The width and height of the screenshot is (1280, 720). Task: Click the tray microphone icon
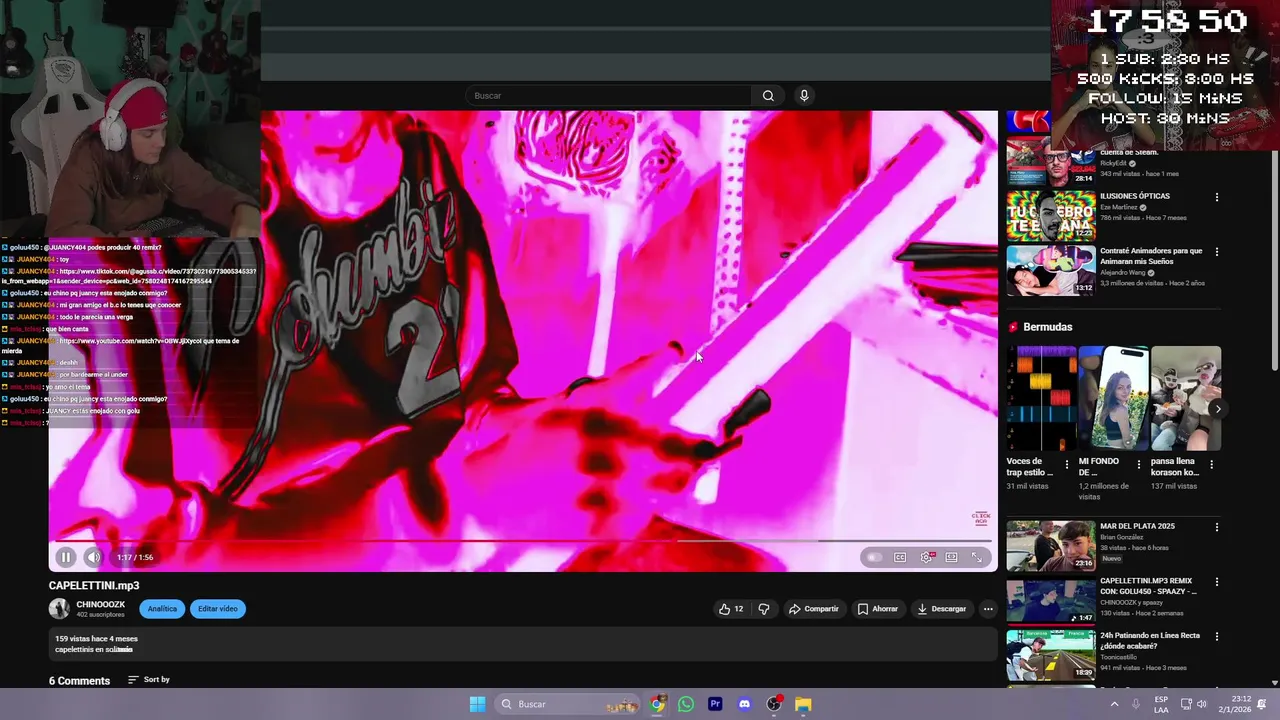pos(1136,704)
